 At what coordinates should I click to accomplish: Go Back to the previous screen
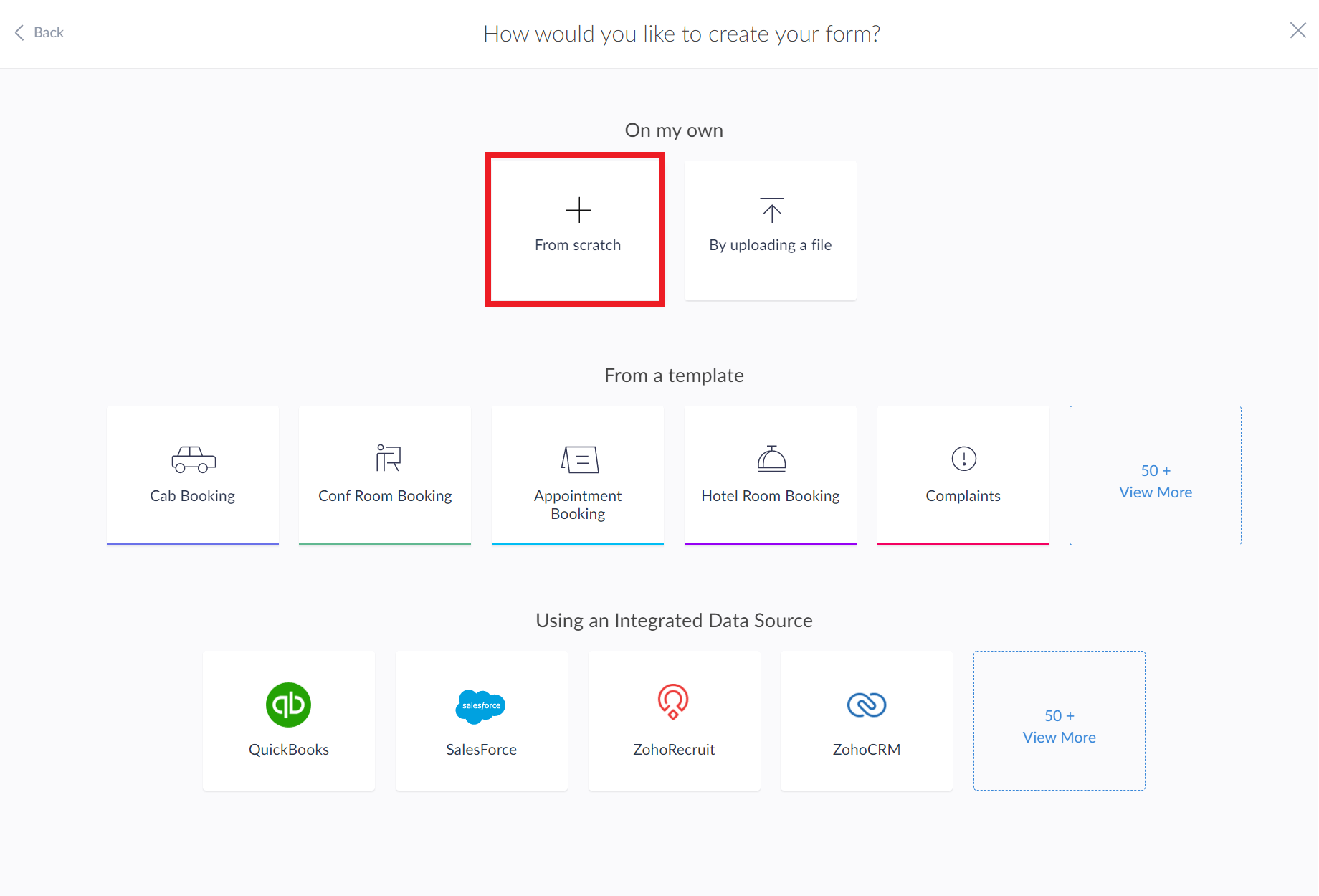click(39, 32)
